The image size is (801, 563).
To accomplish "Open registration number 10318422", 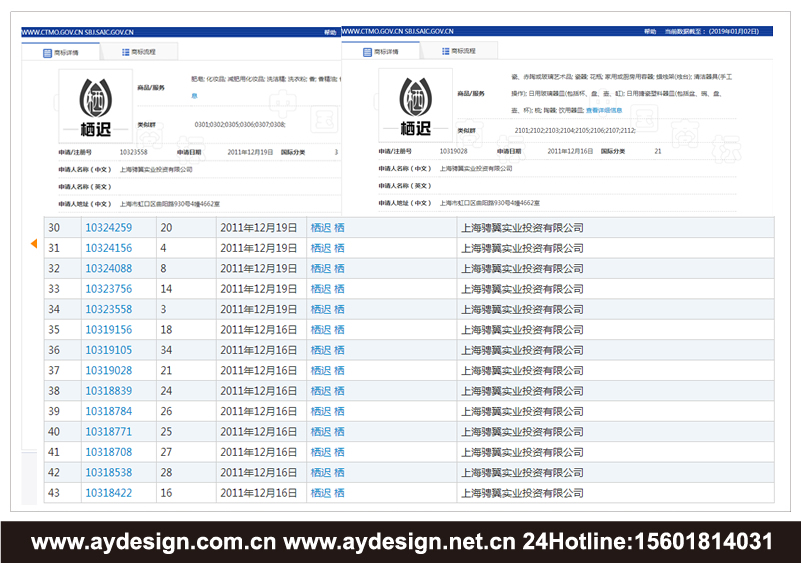I will click(x=108, y=493).
